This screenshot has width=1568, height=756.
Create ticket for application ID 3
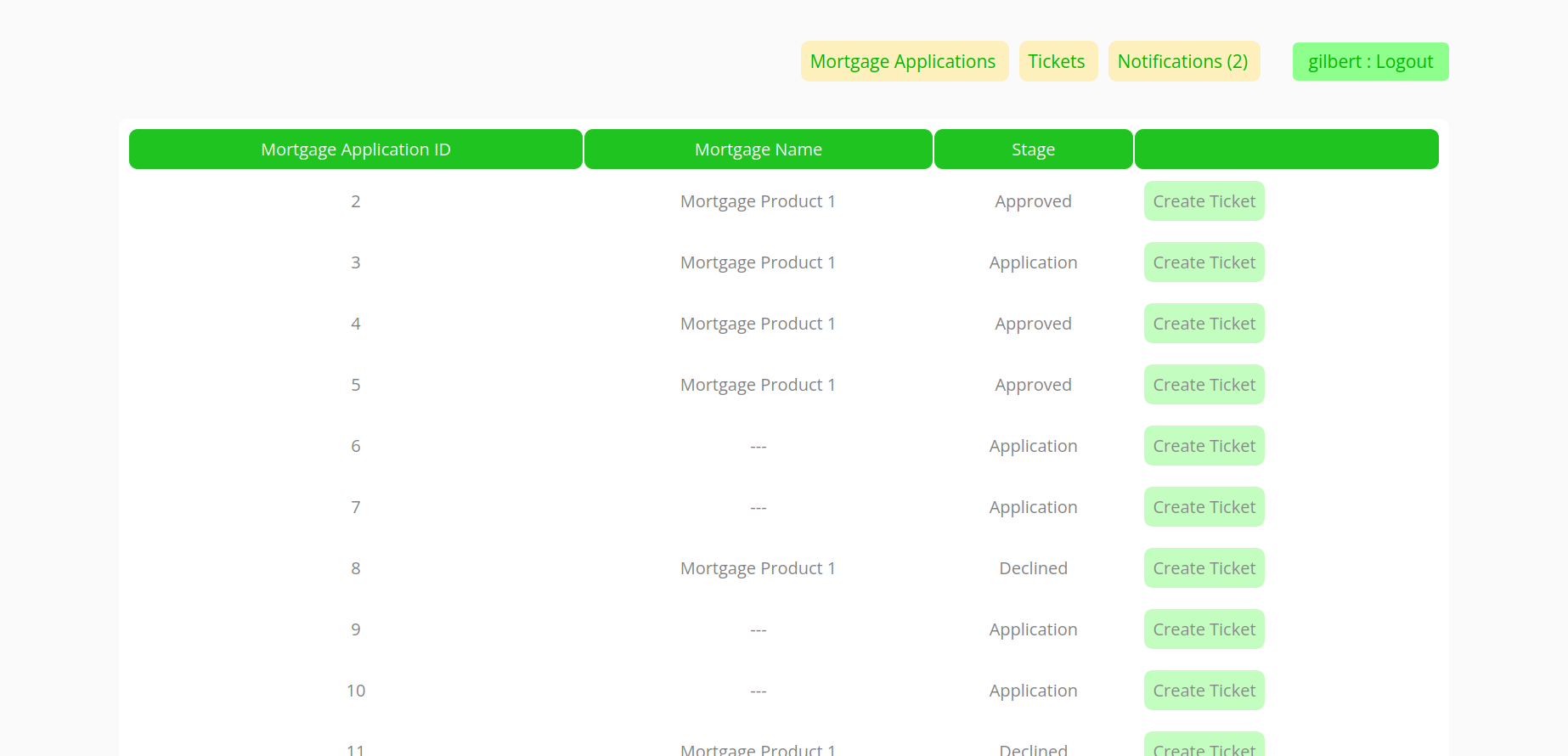point(1204,262)
